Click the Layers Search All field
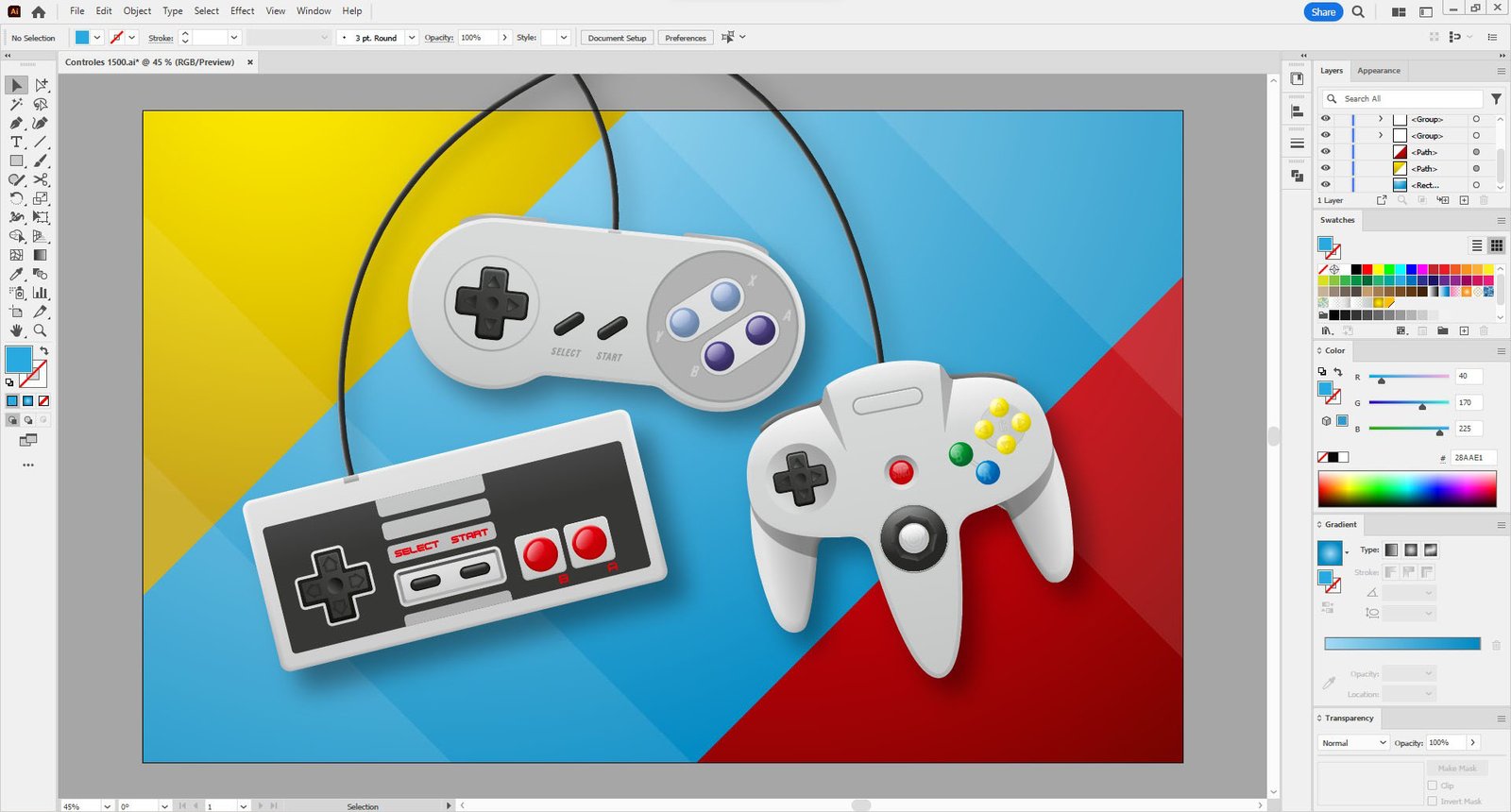Viewport: 1511px width, 812px height. 1401,98
